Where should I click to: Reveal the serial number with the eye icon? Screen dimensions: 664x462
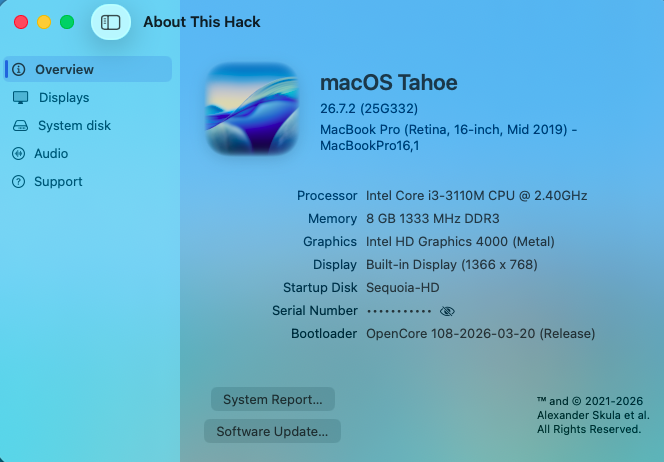tap(447, 311)
